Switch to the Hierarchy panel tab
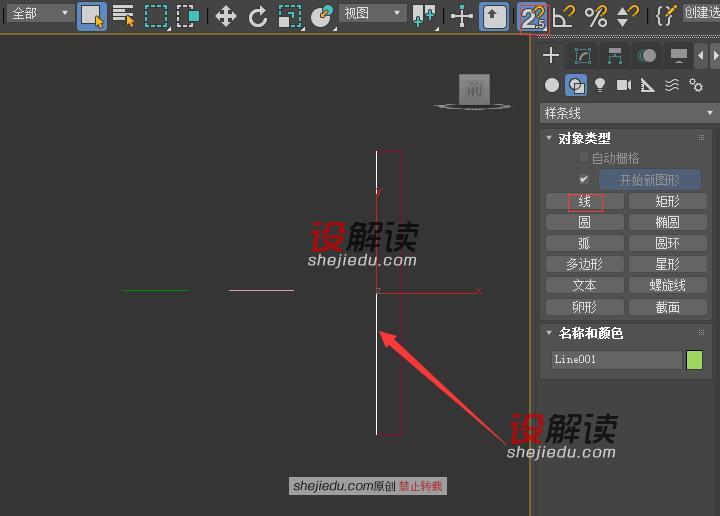 click(x=614, y=56)
